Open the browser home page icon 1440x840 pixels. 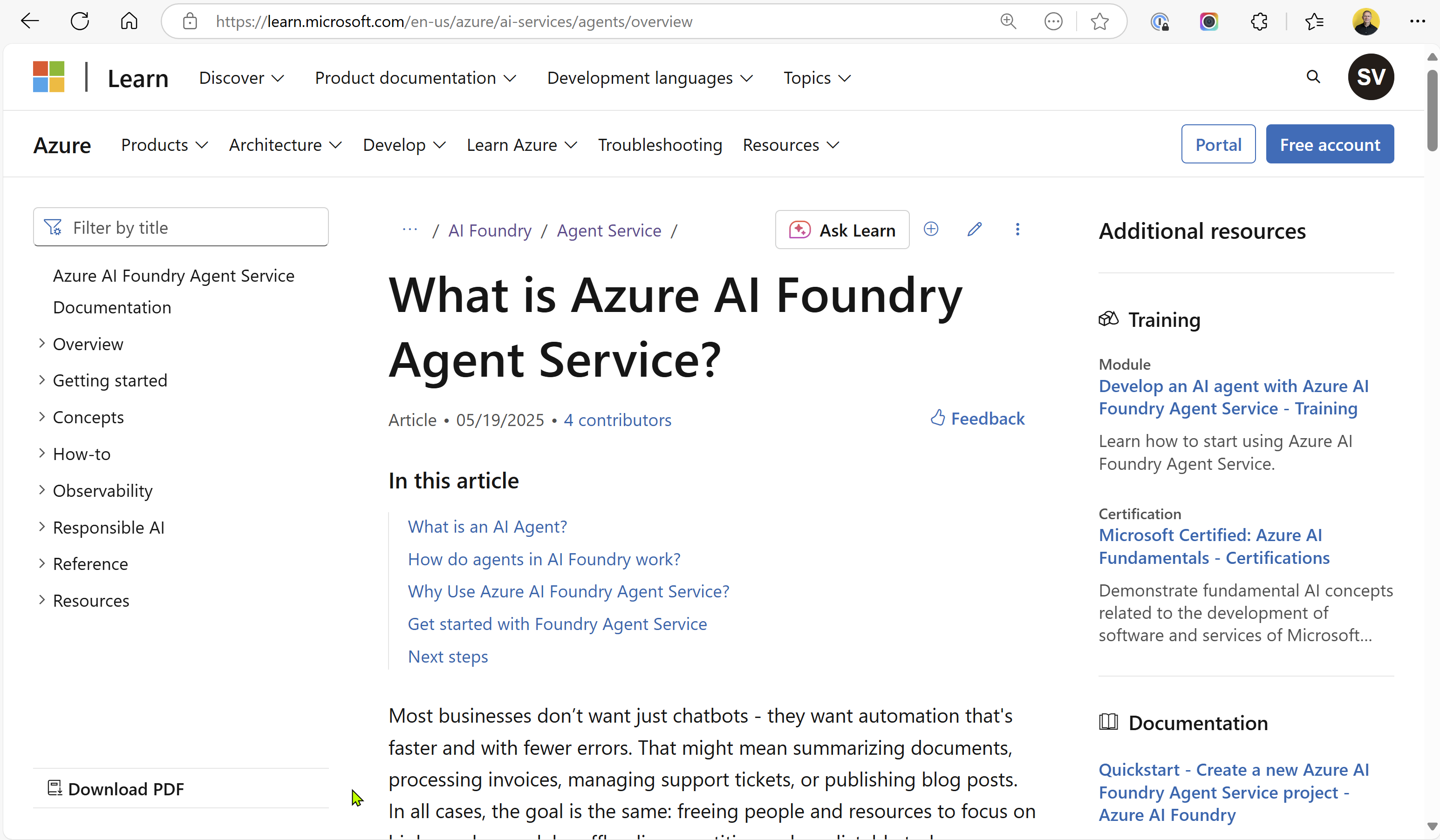(129, 21)
